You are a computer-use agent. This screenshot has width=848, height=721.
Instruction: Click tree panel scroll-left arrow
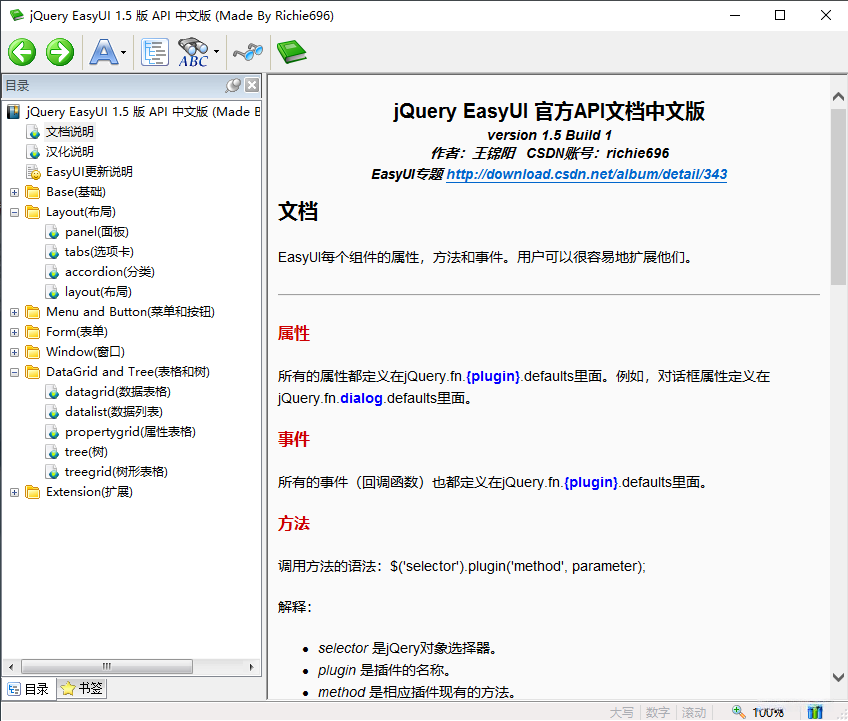tap(11, 667)
